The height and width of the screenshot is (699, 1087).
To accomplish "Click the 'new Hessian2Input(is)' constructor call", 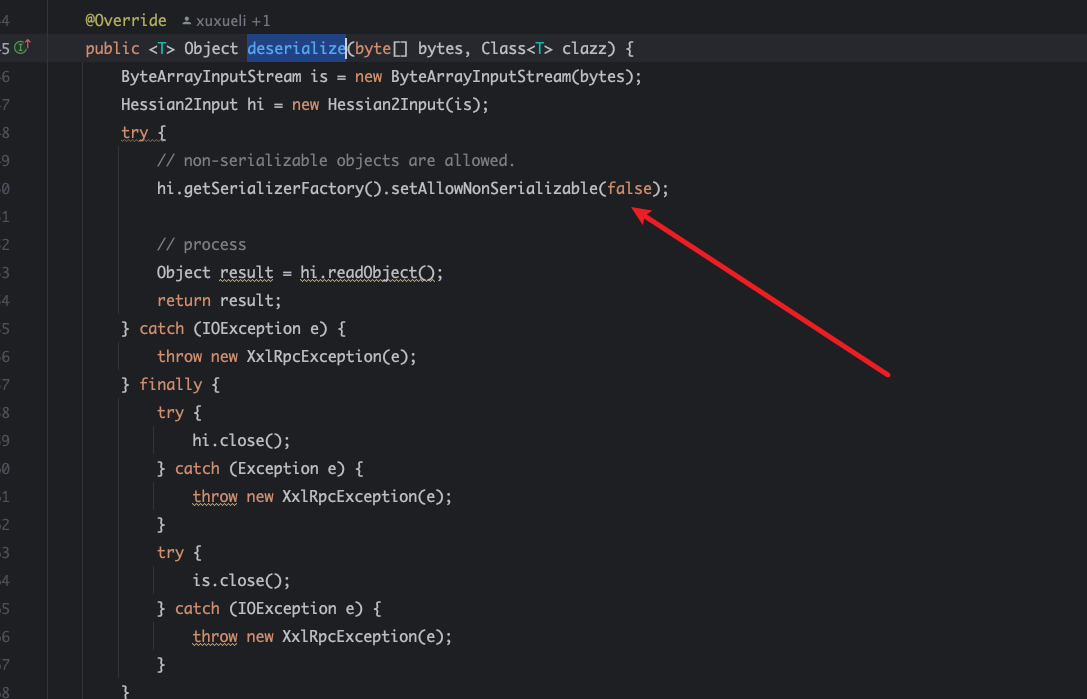I will pos(390,104).
